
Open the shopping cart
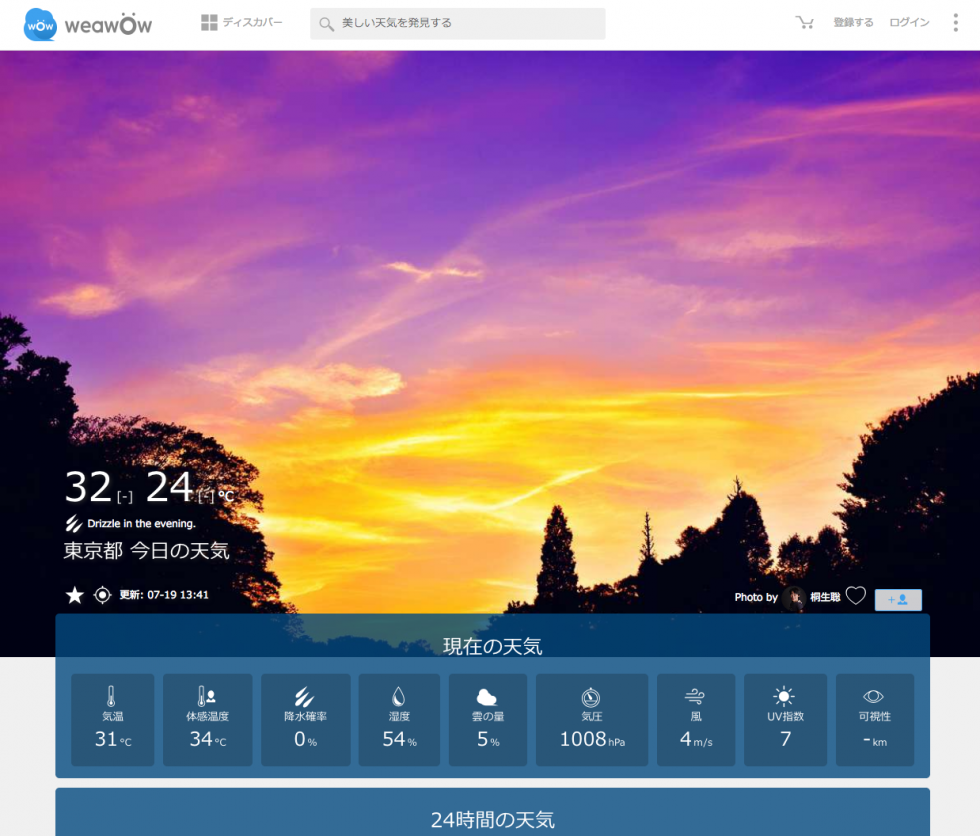[x=804, y=22]
